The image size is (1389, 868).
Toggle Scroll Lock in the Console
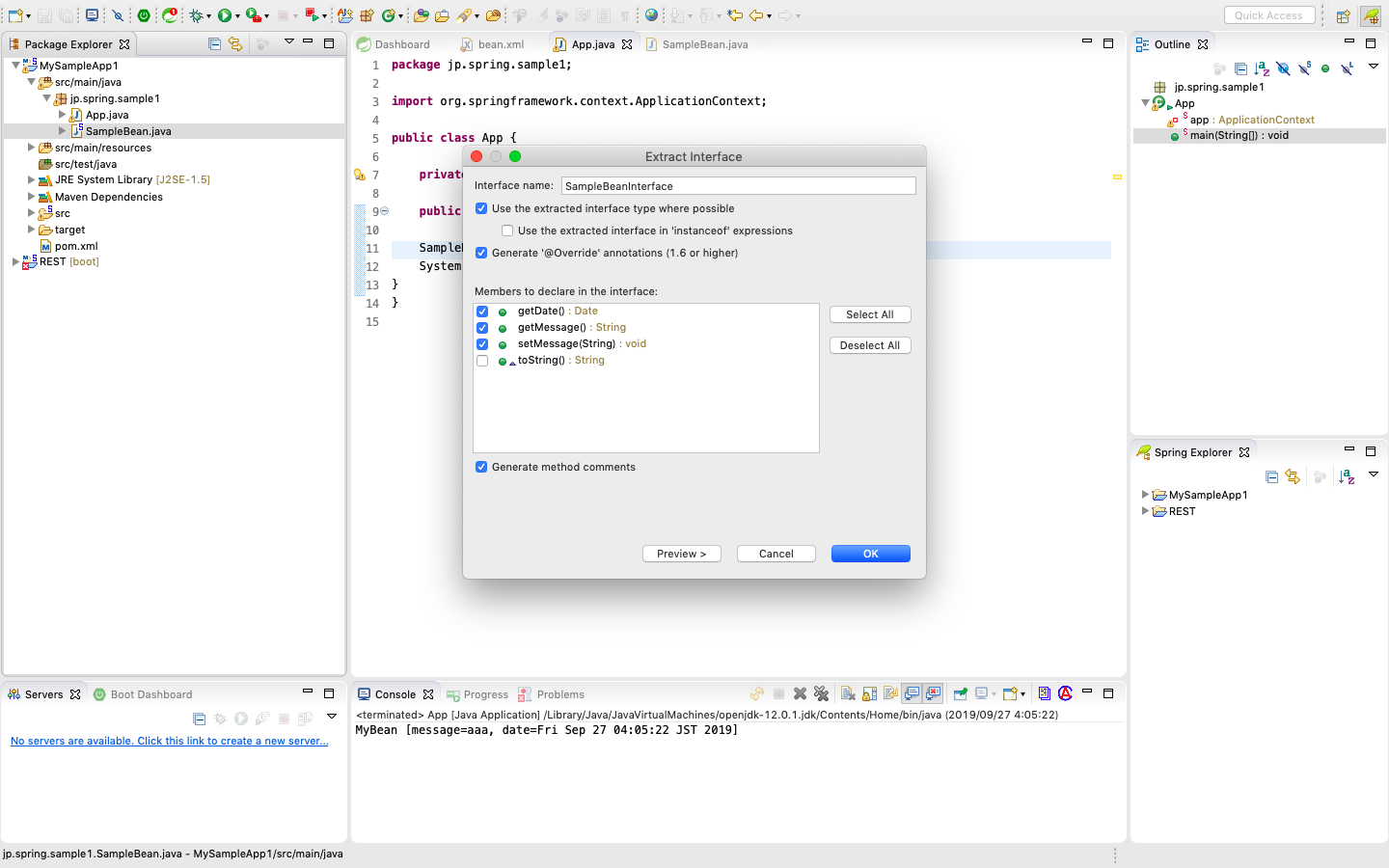(x=869, y=693)
